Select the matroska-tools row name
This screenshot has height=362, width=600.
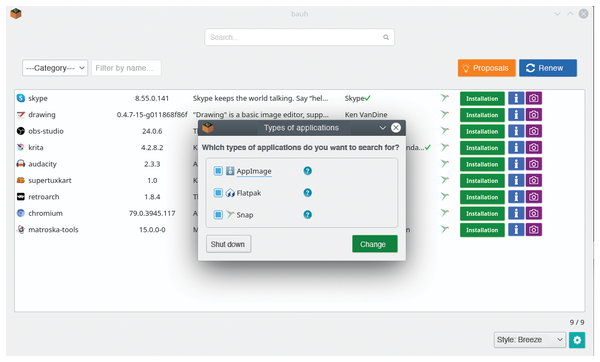tap(53, 230)
